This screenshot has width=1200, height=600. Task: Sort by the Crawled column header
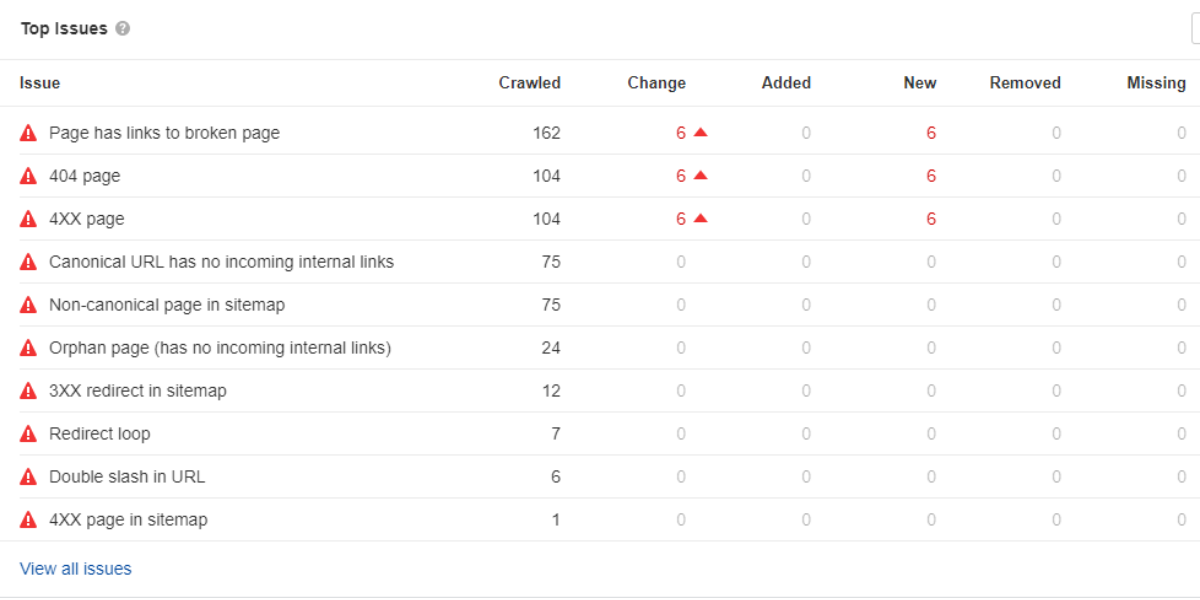529,83
